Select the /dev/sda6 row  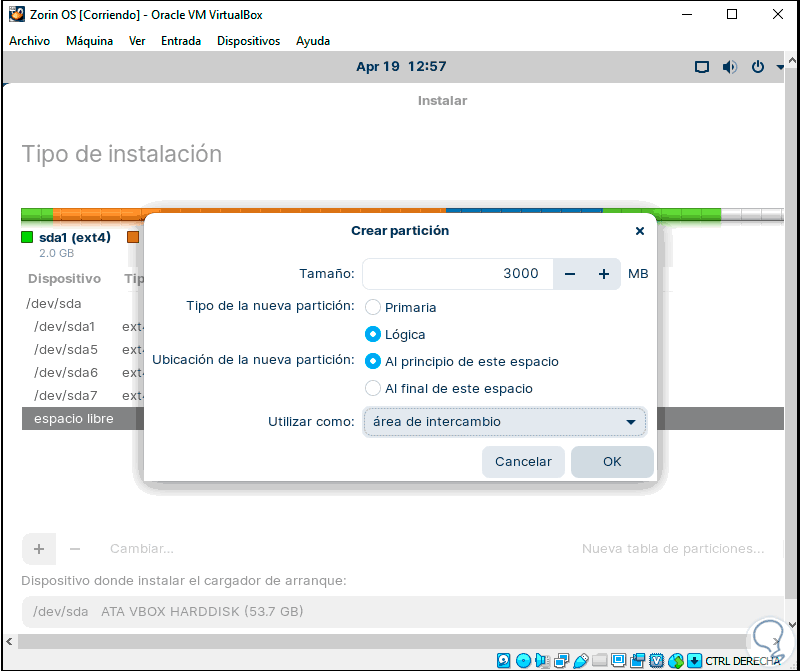(65, 373)
